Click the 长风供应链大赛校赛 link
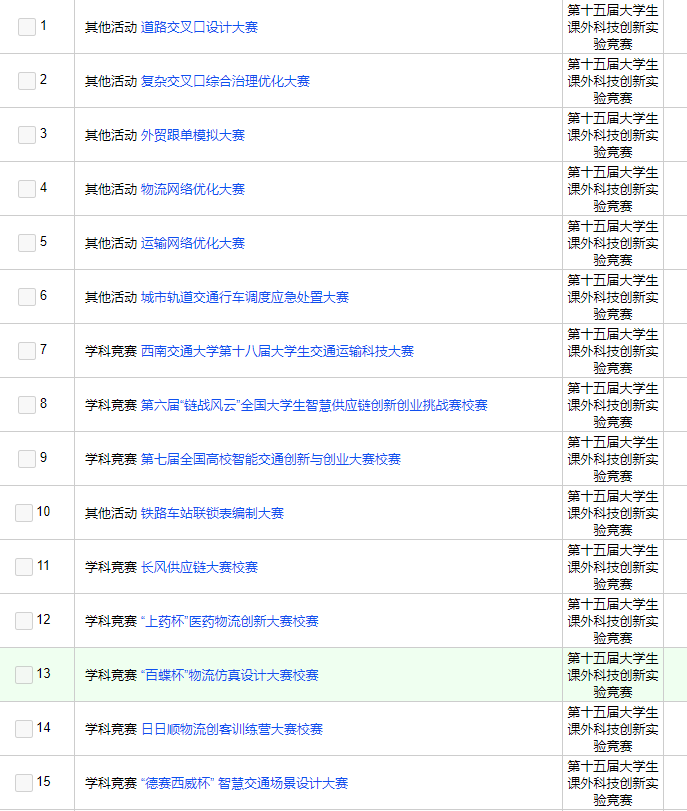The image size is (687, 811). coord(199,567)
